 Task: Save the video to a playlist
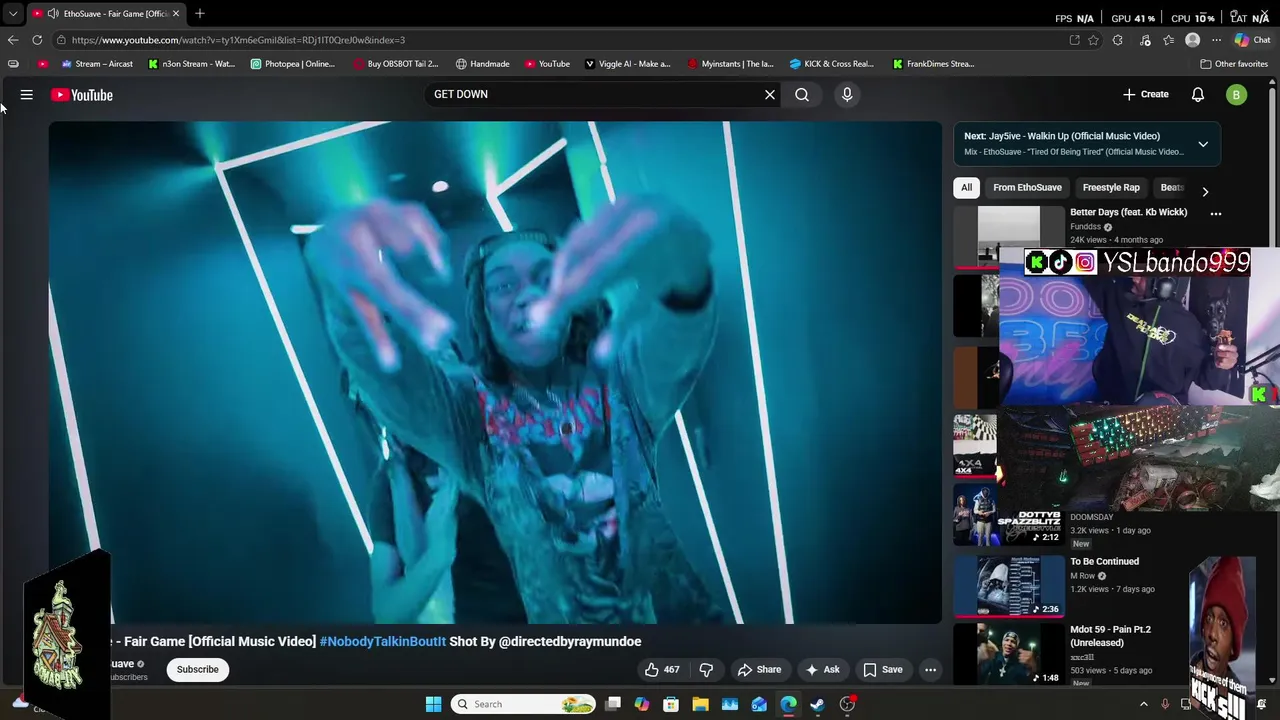tap(882, 670)
